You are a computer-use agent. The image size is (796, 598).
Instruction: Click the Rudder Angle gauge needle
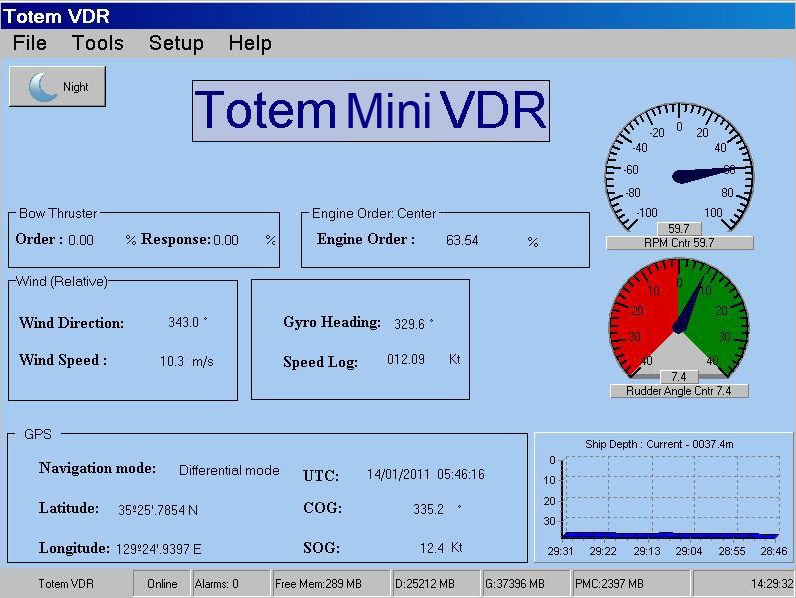coord(689,306)
